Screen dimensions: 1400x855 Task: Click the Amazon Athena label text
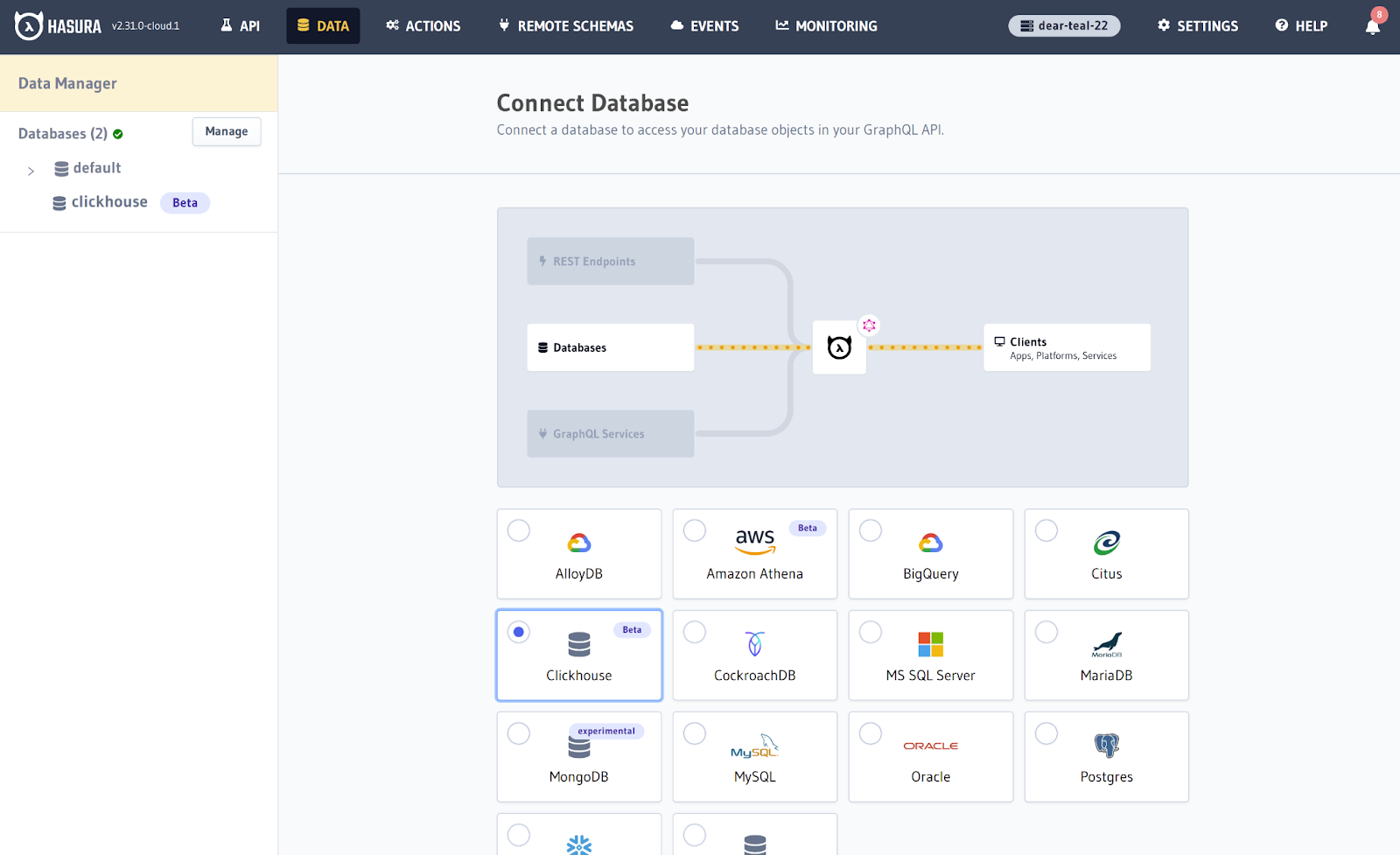[x=755, y=574]
